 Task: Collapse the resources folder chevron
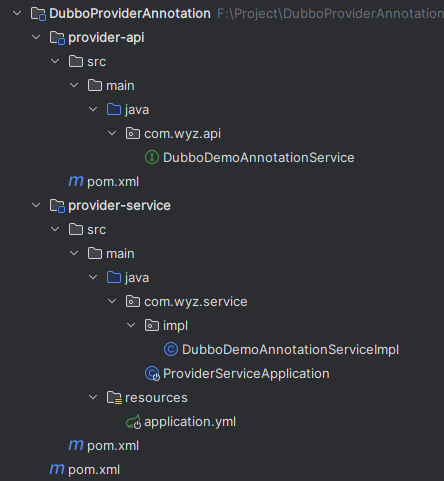(x=93, y=397)
